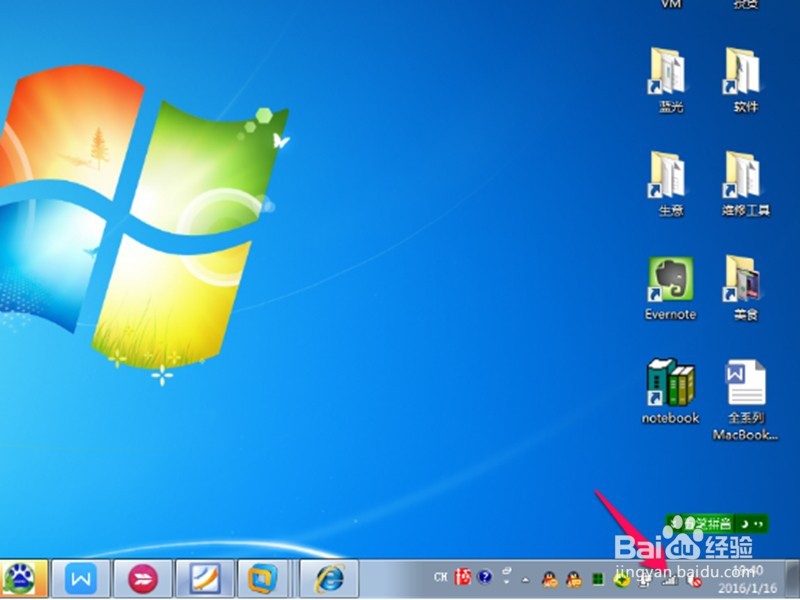Open the notebook books shortcut

pos(670,392)
